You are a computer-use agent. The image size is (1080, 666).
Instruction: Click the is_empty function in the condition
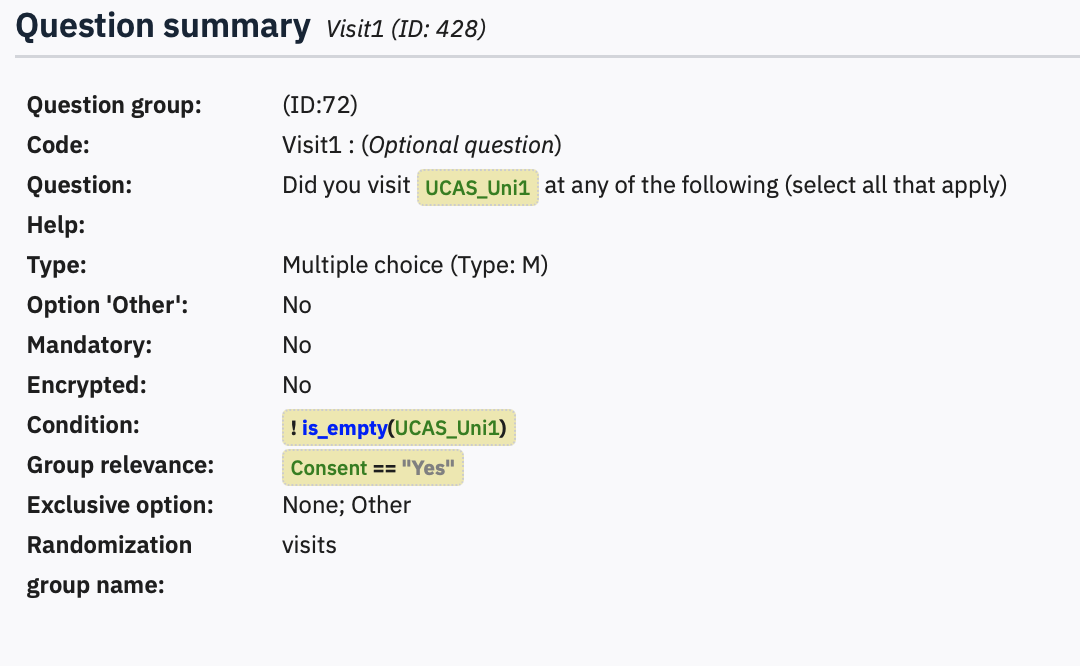tap(345, 428)
